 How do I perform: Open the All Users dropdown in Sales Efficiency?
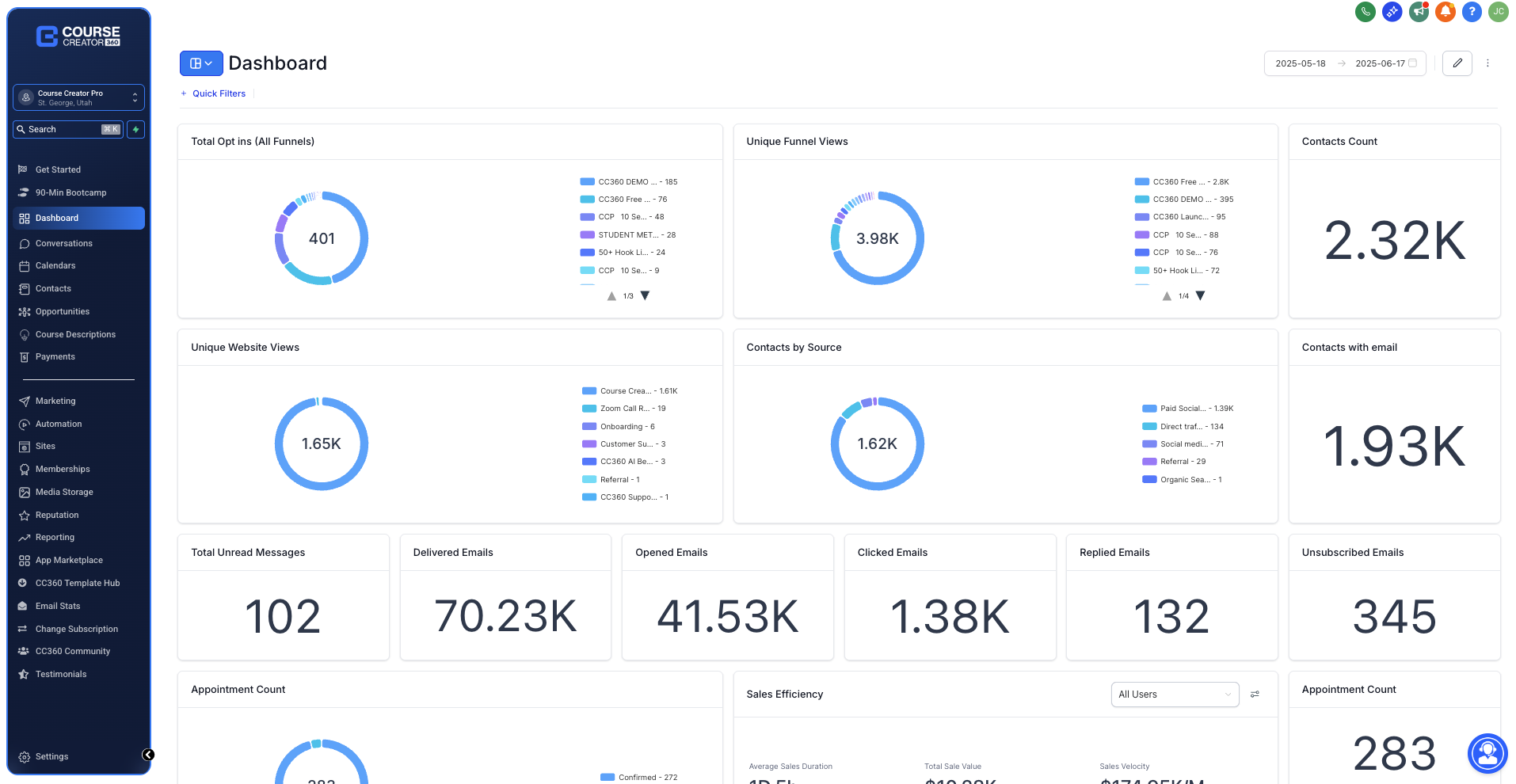coord(1175,695)
